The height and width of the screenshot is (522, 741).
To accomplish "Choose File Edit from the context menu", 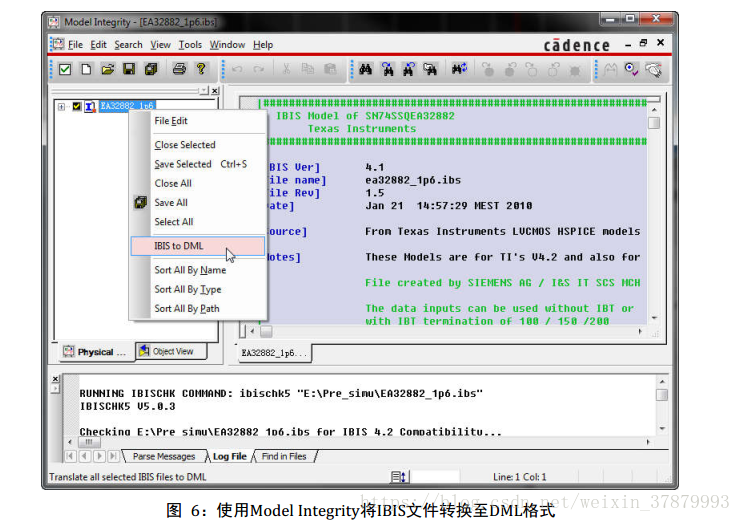I will point(198,121).
